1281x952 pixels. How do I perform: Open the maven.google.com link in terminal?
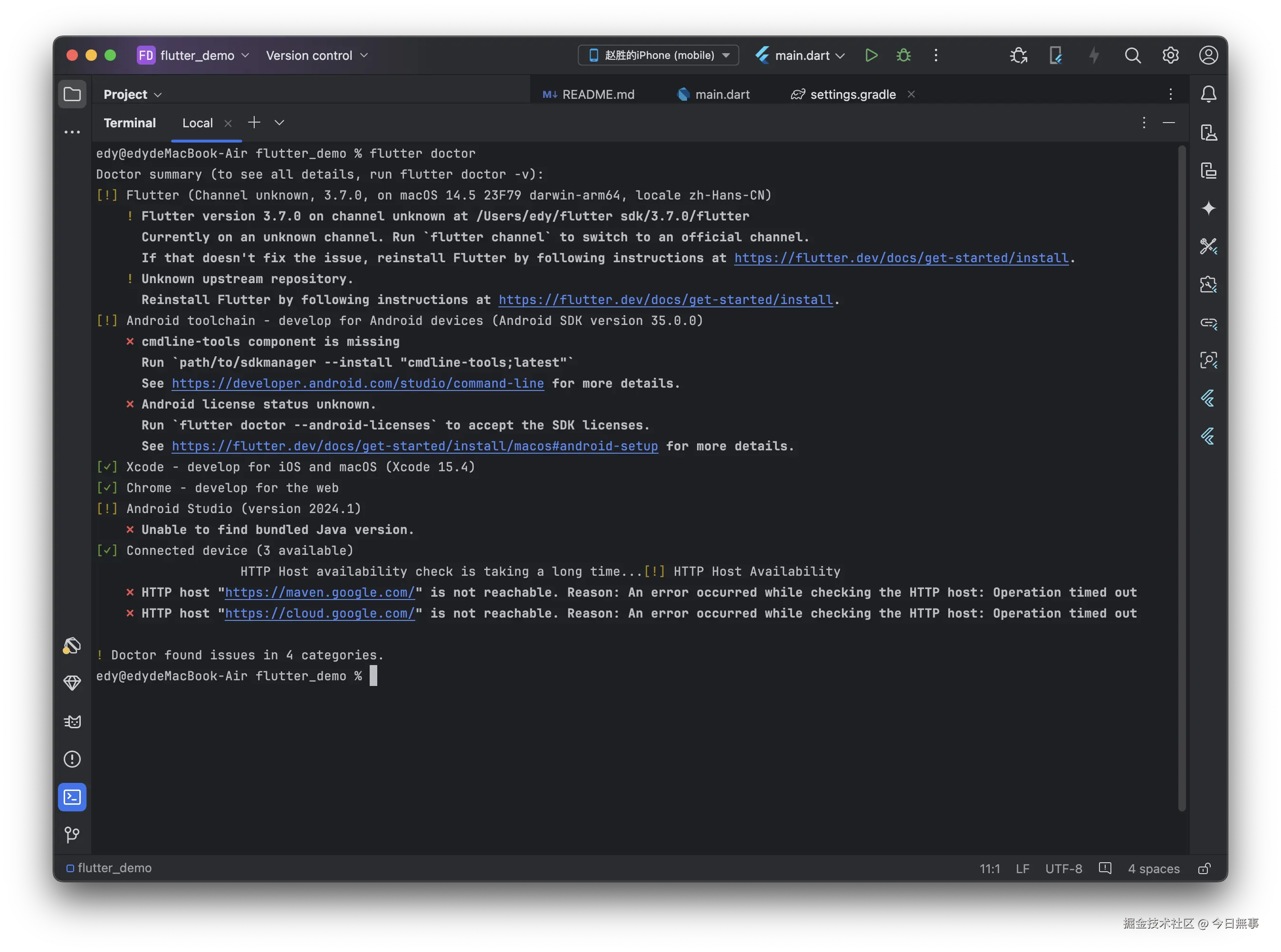click(319, 592)
